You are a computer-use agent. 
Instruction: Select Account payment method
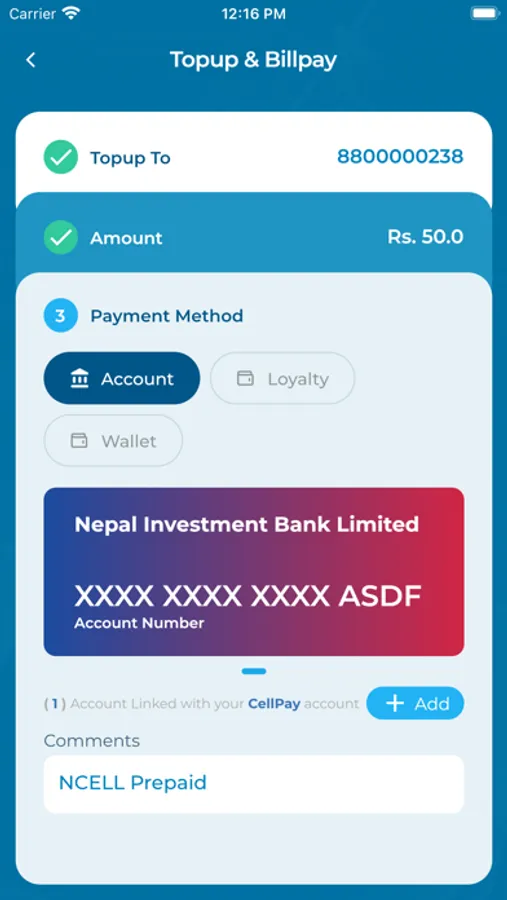pos(122,378)
